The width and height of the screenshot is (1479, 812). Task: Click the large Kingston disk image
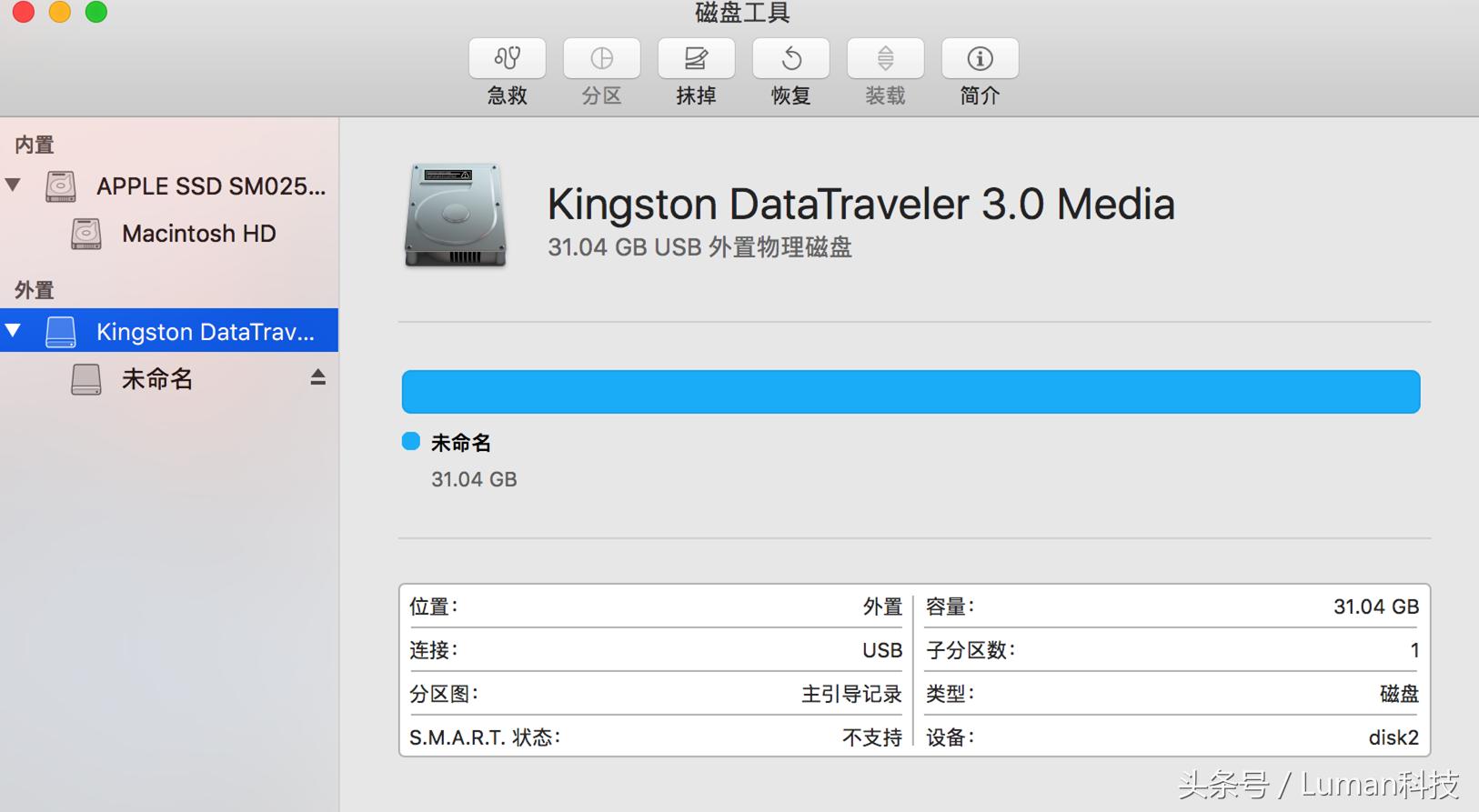tap(456, 215)
